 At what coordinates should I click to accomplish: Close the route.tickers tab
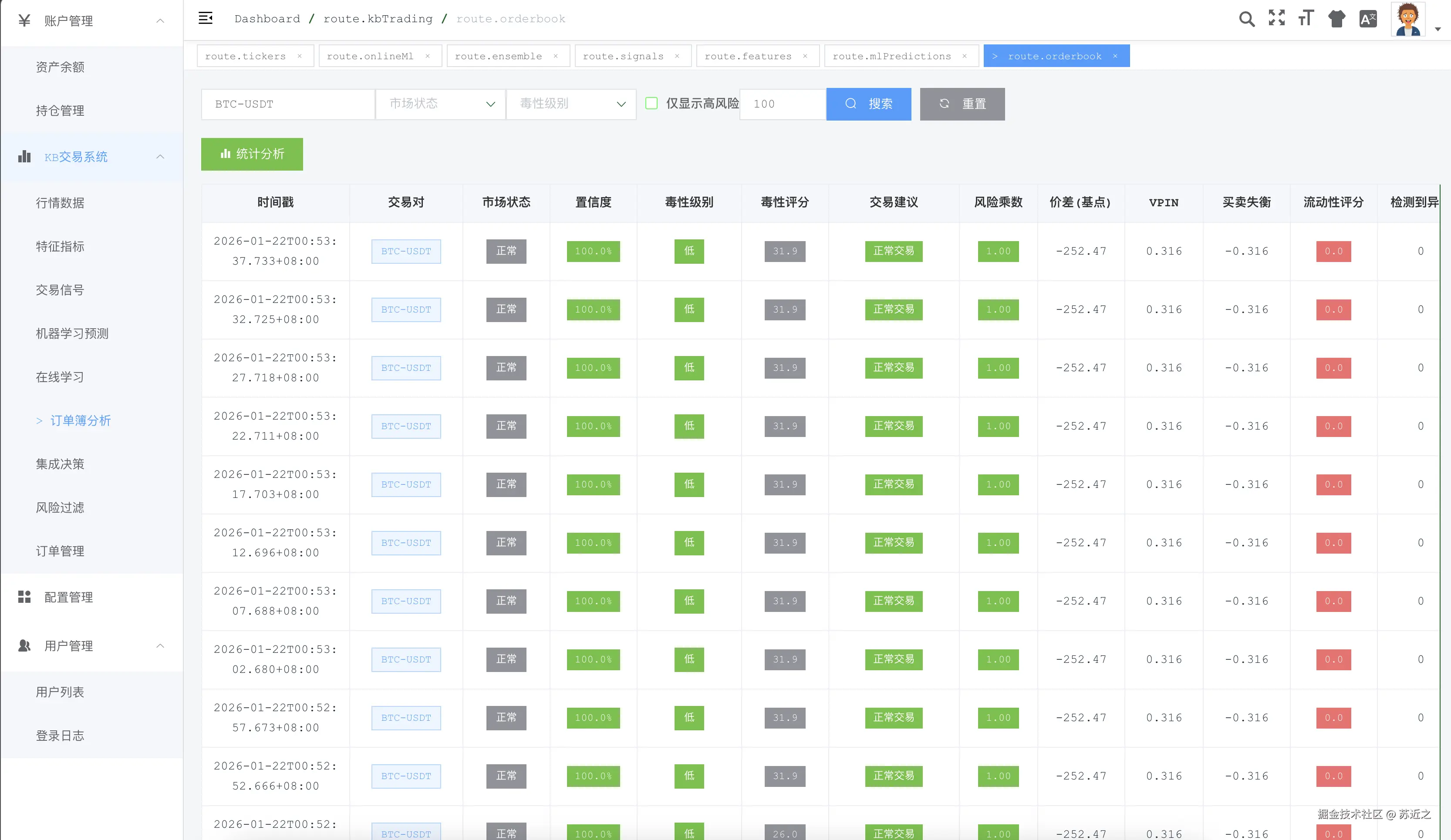[x=300, y=56]
